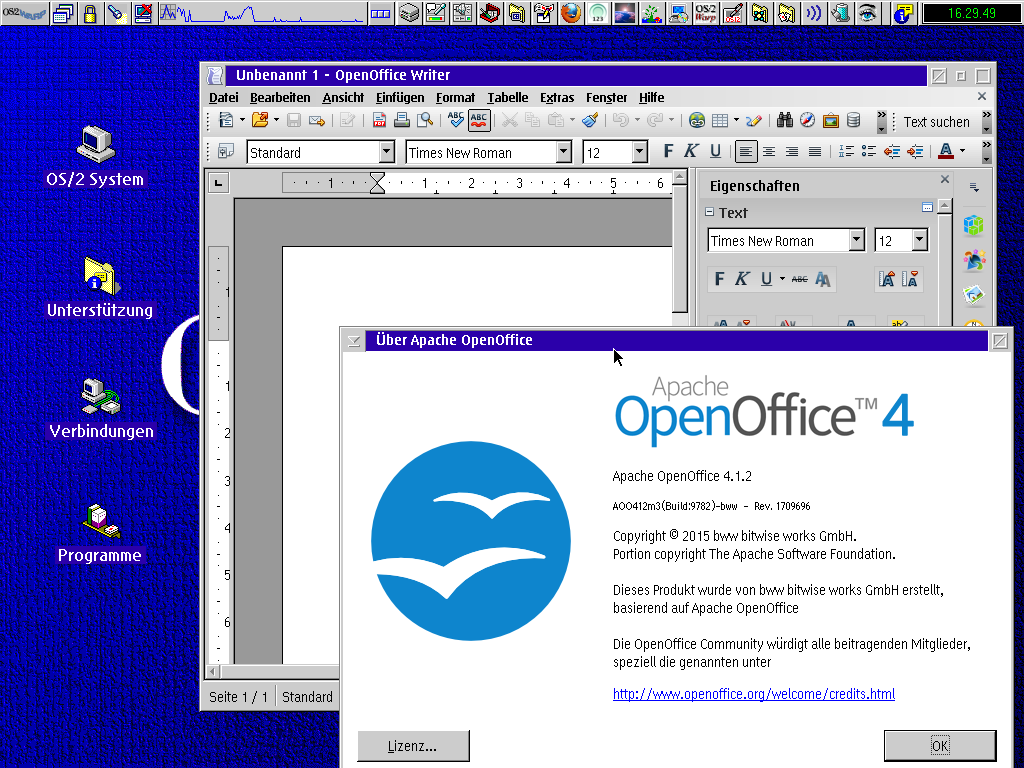Launch Firefox from the OS/2 toolbar
1024x768 pixels.
click(571, 13)
